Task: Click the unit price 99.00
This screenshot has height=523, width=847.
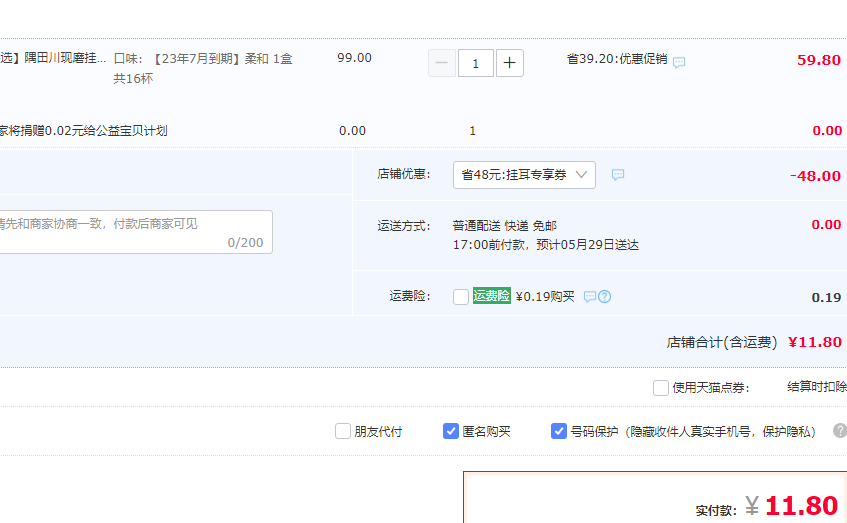Action: tap(354, 58)
